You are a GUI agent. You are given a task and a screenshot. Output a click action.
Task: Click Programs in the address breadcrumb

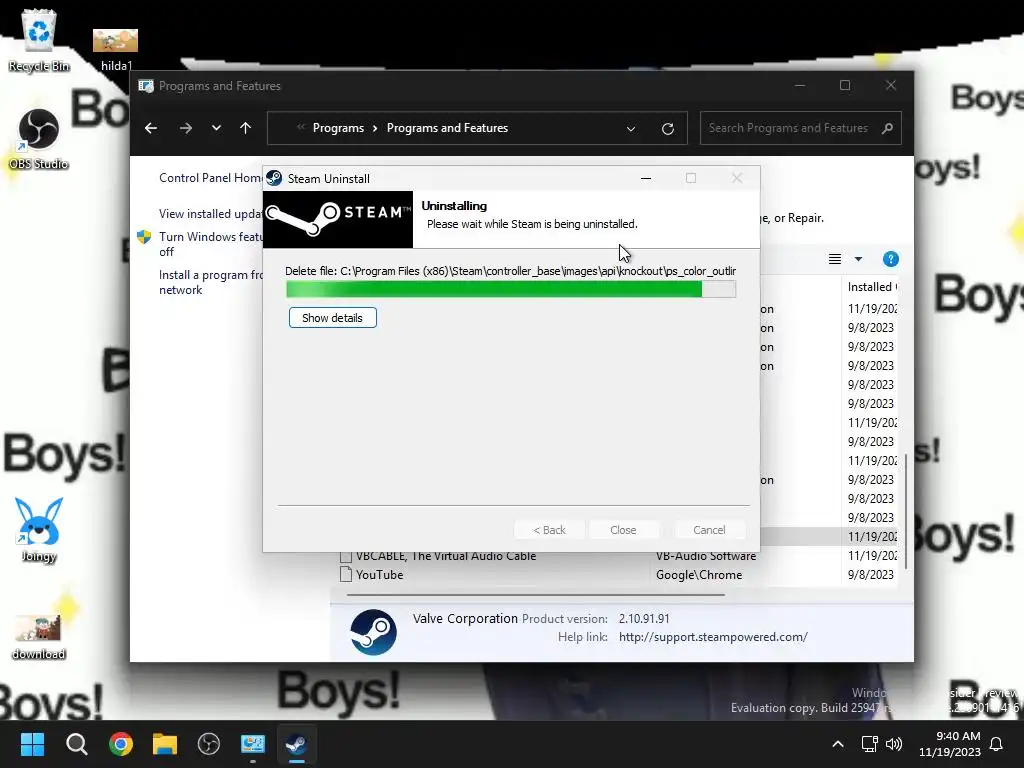(338, 128)
